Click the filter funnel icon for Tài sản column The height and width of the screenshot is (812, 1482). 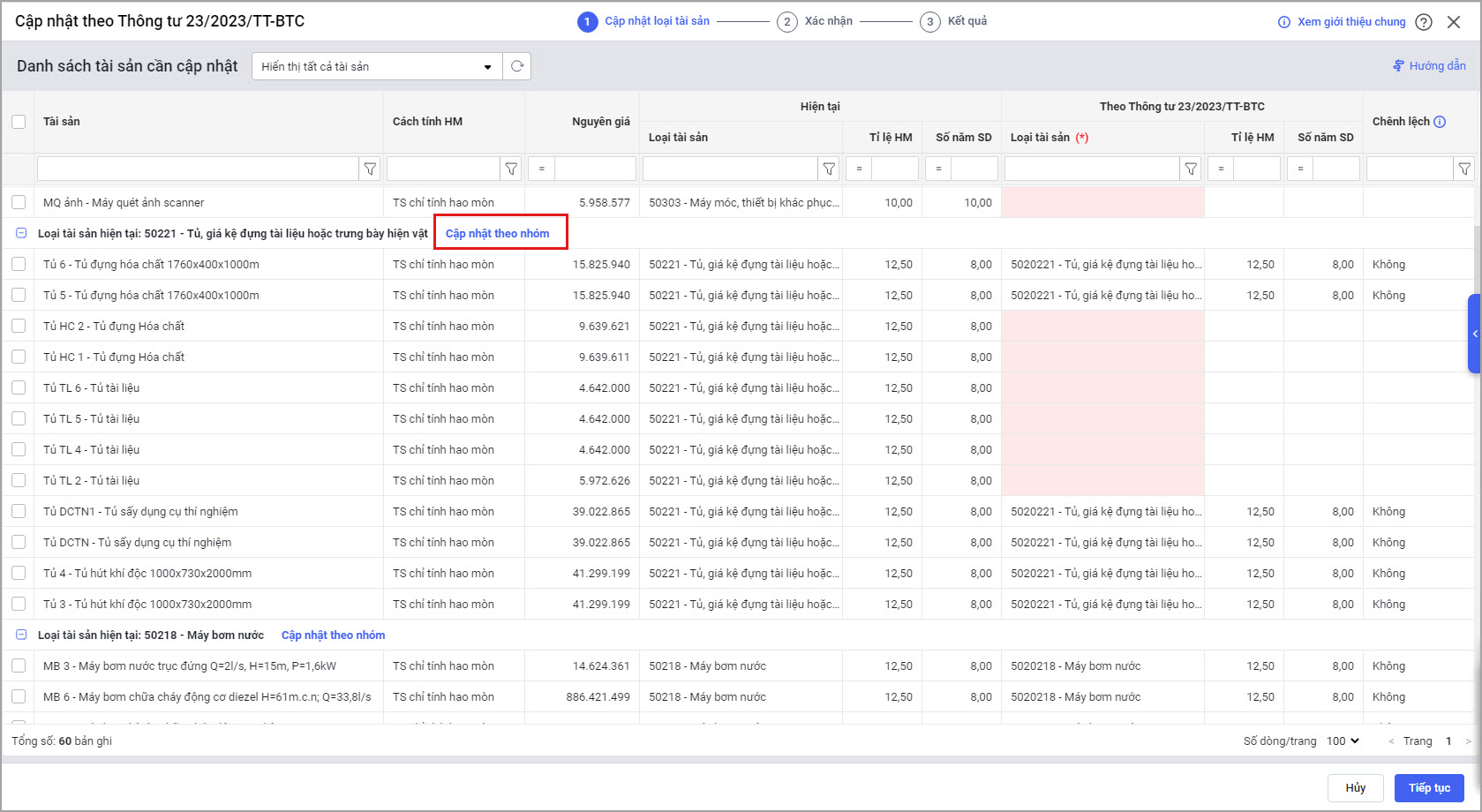pyautogui.click(x=371, y=169)
